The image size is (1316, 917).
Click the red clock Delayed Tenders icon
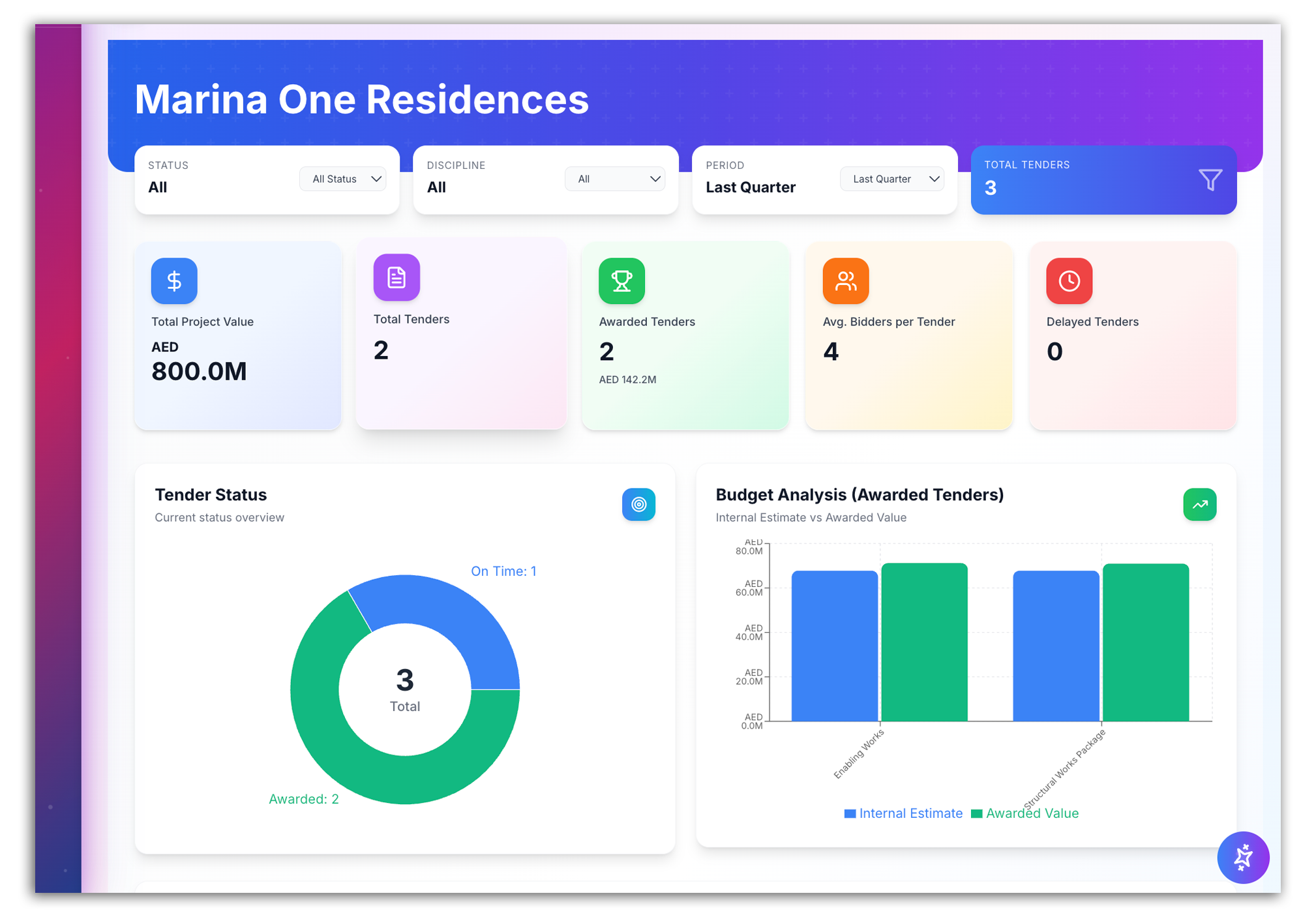pos(1069,281)
